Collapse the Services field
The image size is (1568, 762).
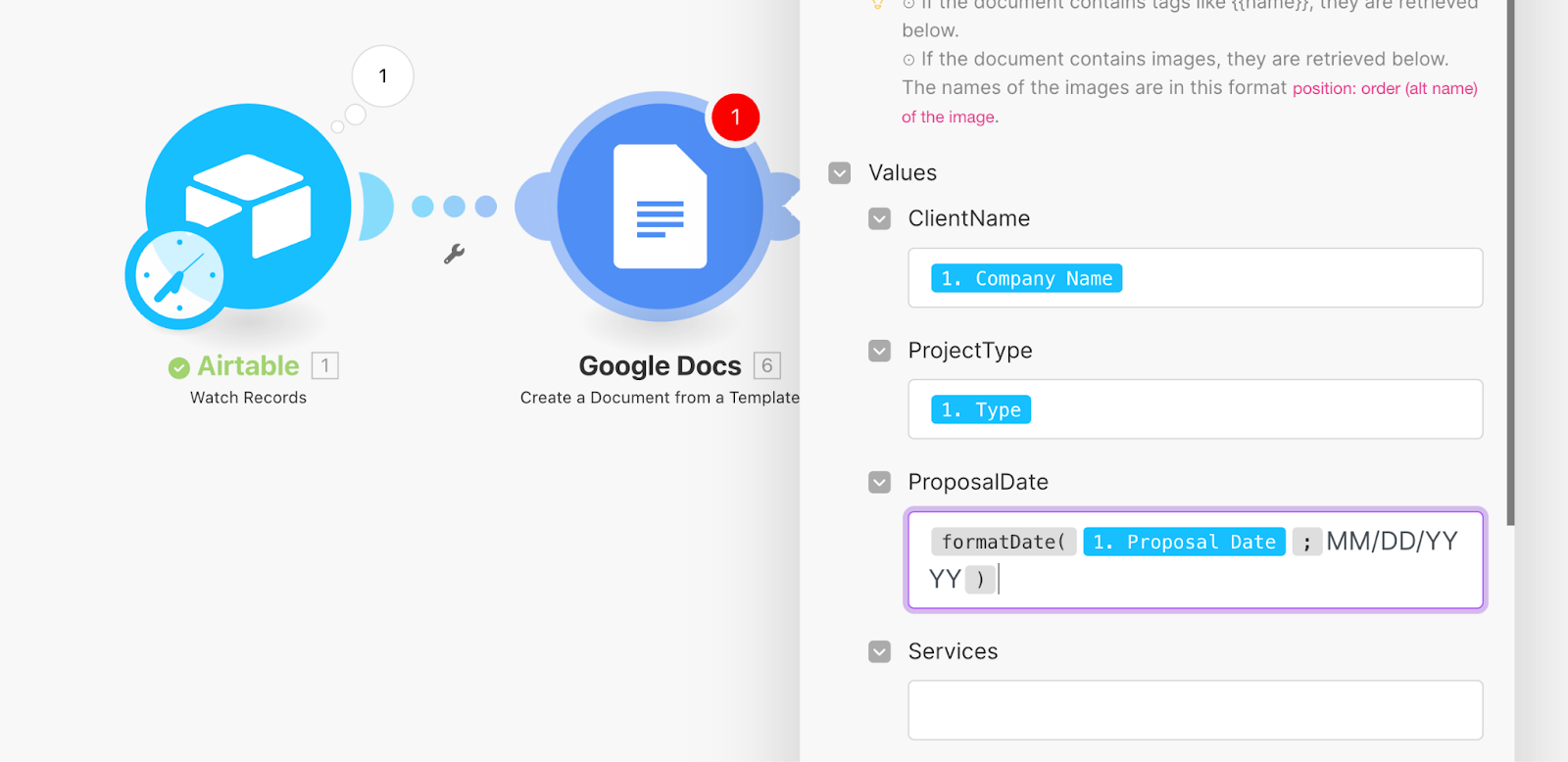pyautogui.click(x=880, y=651)
